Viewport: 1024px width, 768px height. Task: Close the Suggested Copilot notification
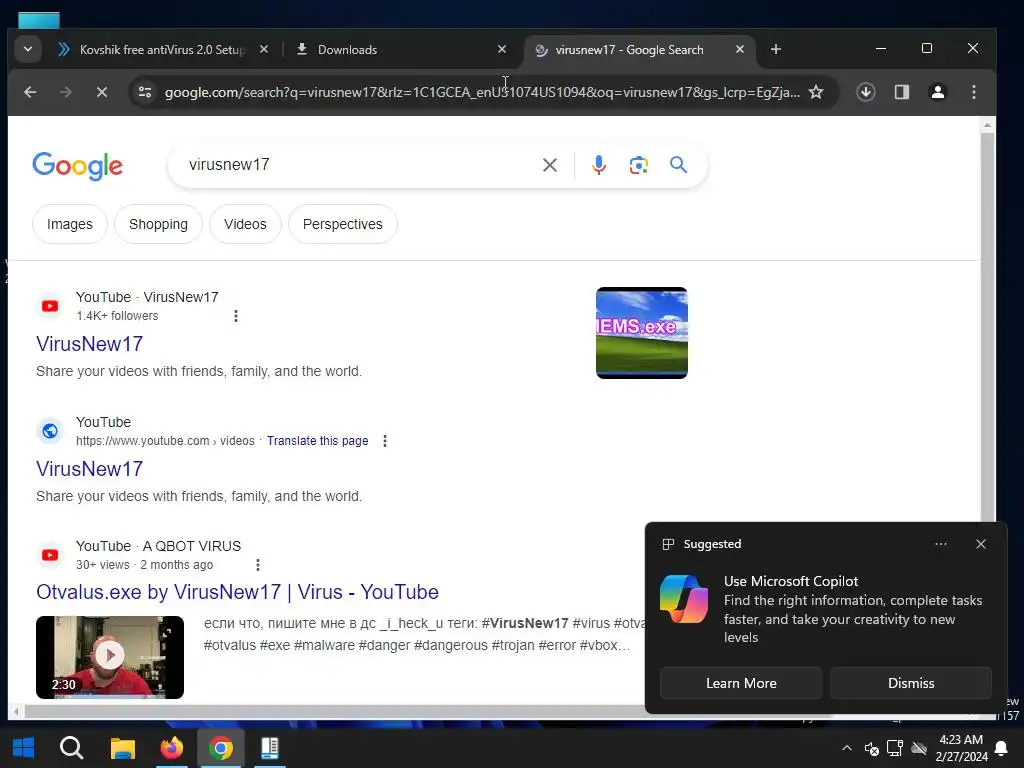point(980,544)
